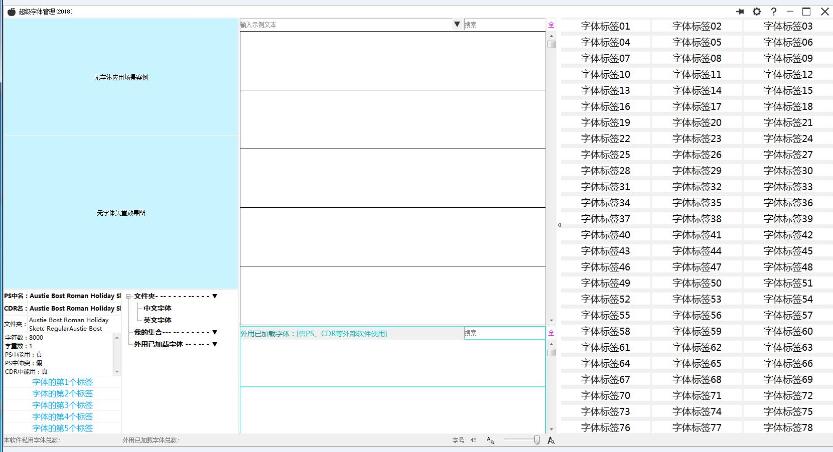833x452 pixels.
Task: Click the sample text input field
Action: click(x=346, y=24)
